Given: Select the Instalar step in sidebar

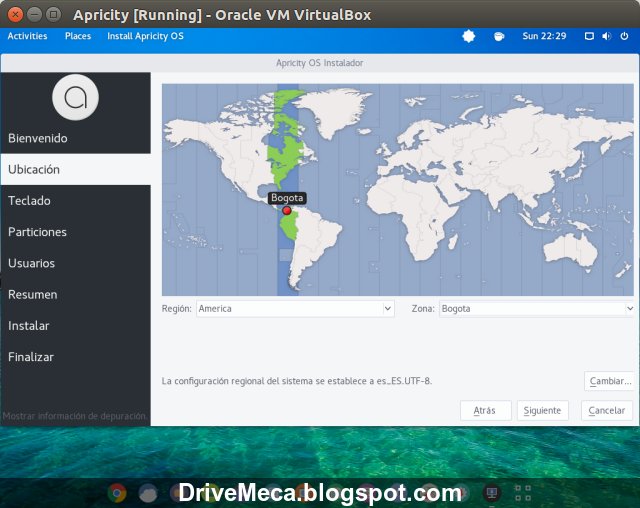Looking at the screenshot, I should [76, 326].
